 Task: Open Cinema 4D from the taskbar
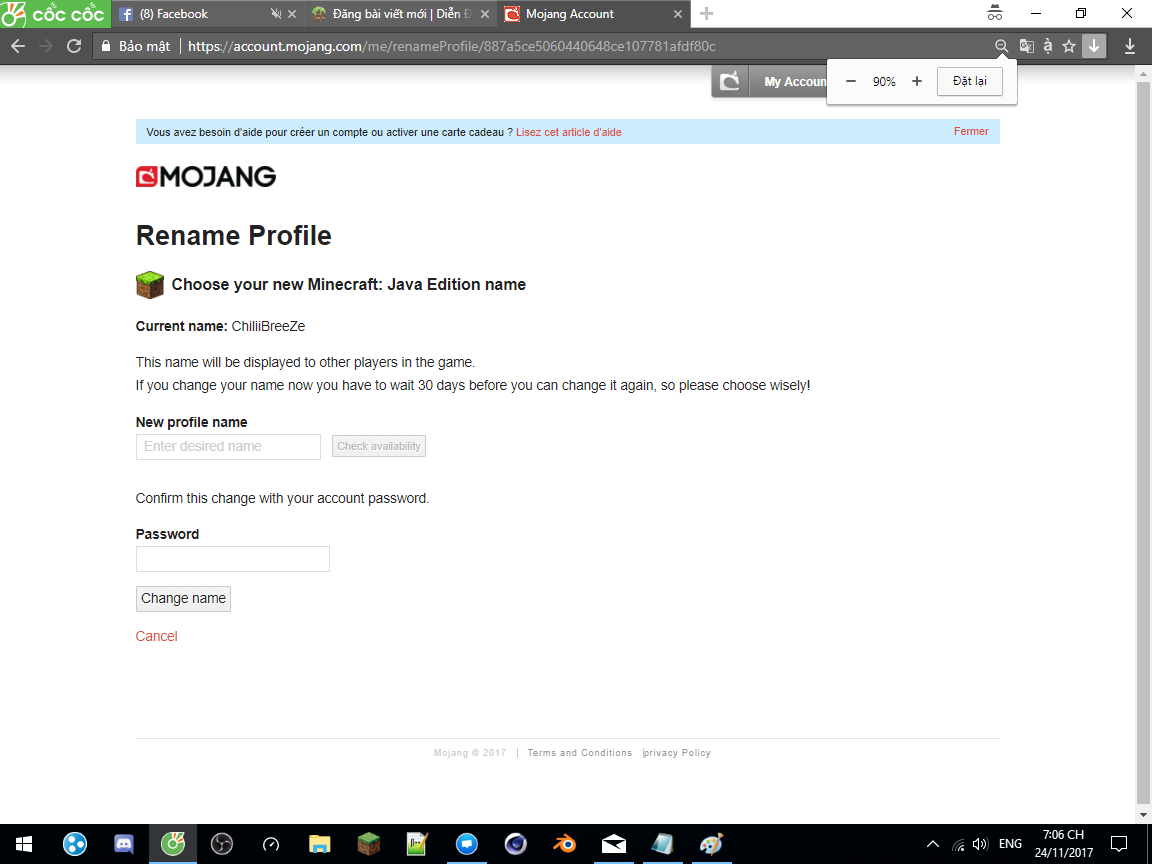516,844
